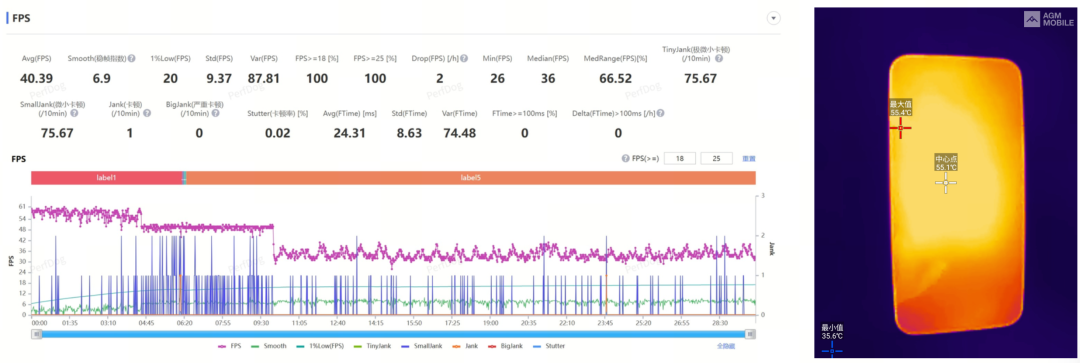Screen dimensions: 1080x363
Task: Click the help icon next to Drop(FPS) [/h]
Action: coord(464,59)
